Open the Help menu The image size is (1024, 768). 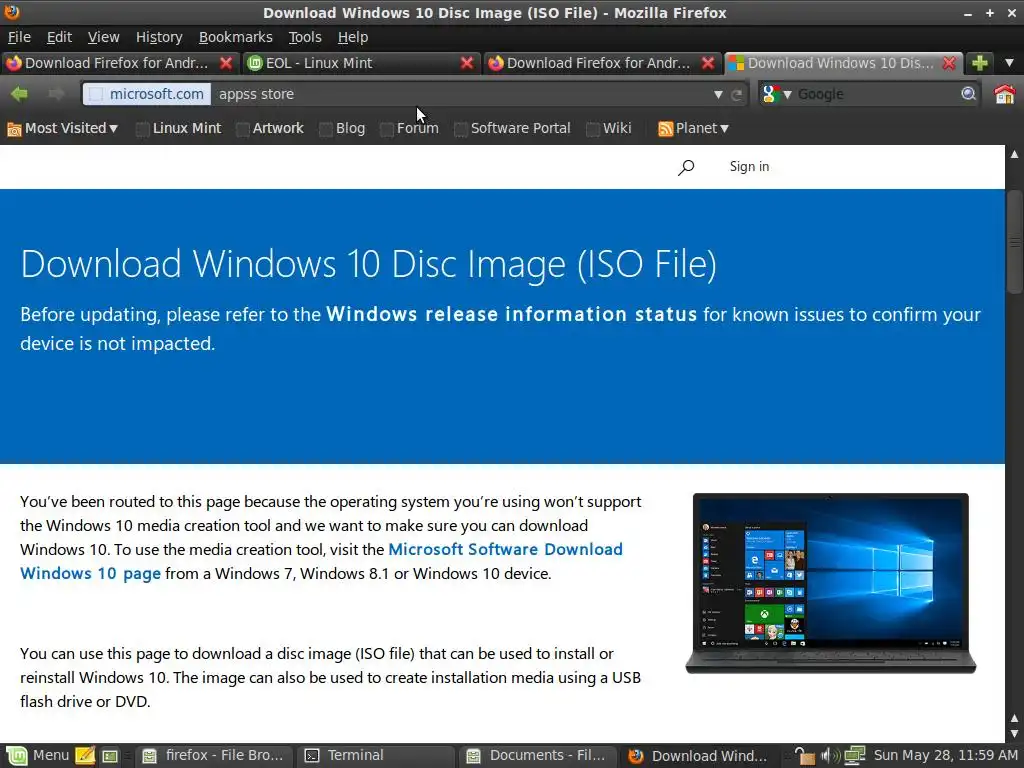point(353,37)
